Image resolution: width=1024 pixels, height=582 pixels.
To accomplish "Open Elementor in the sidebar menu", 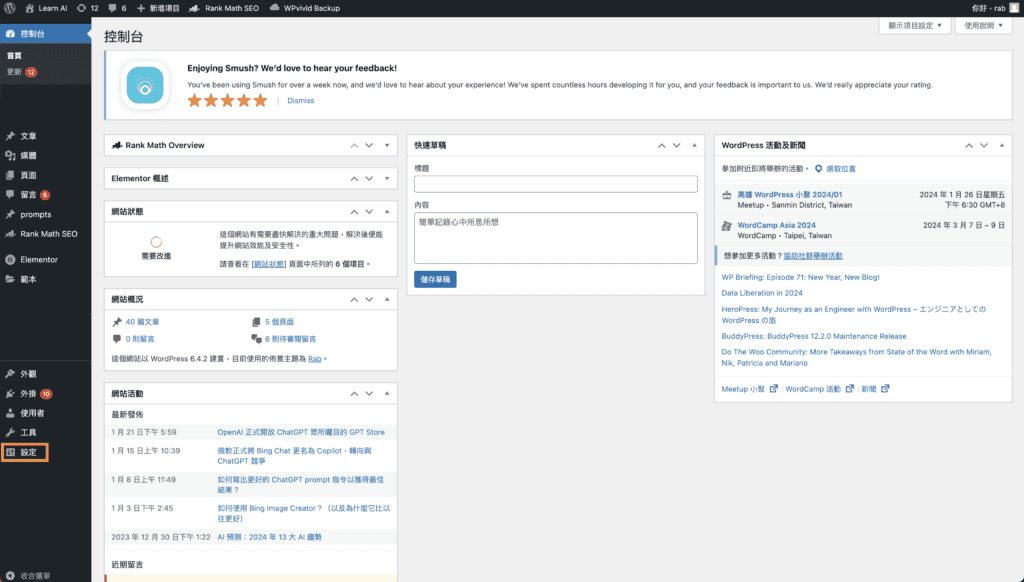I will pos(38,259).
